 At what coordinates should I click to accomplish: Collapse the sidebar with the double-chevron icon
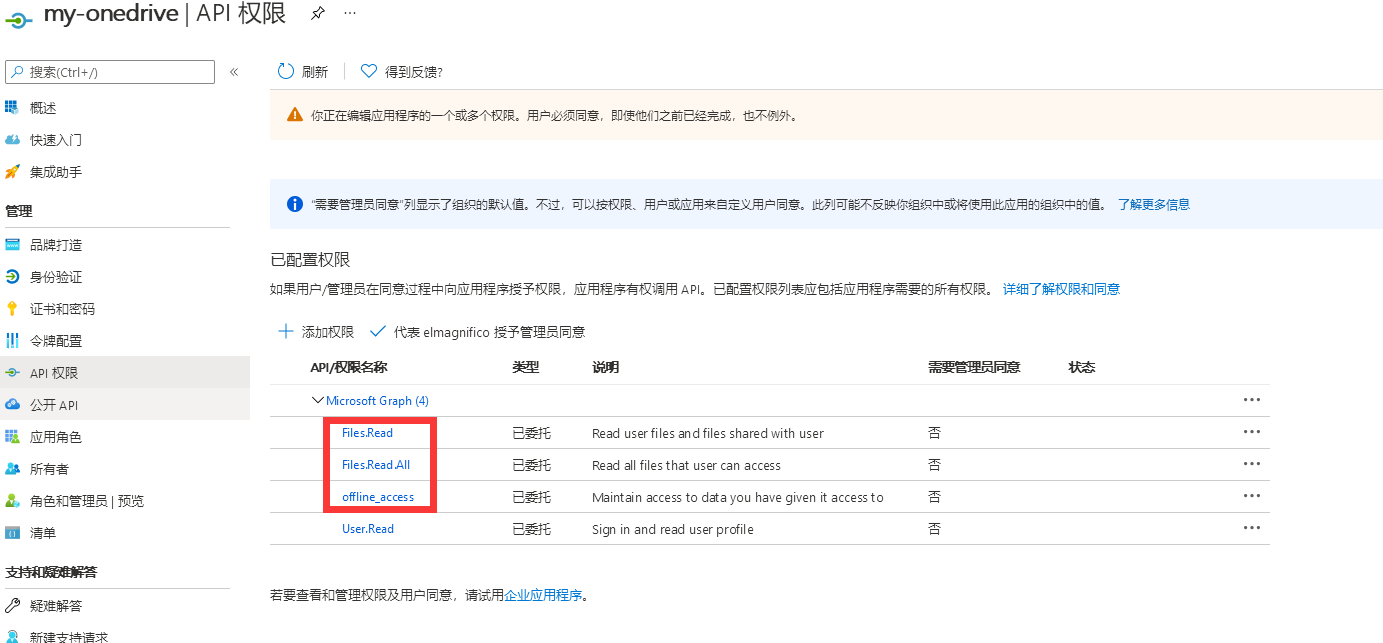pos(234,72)
